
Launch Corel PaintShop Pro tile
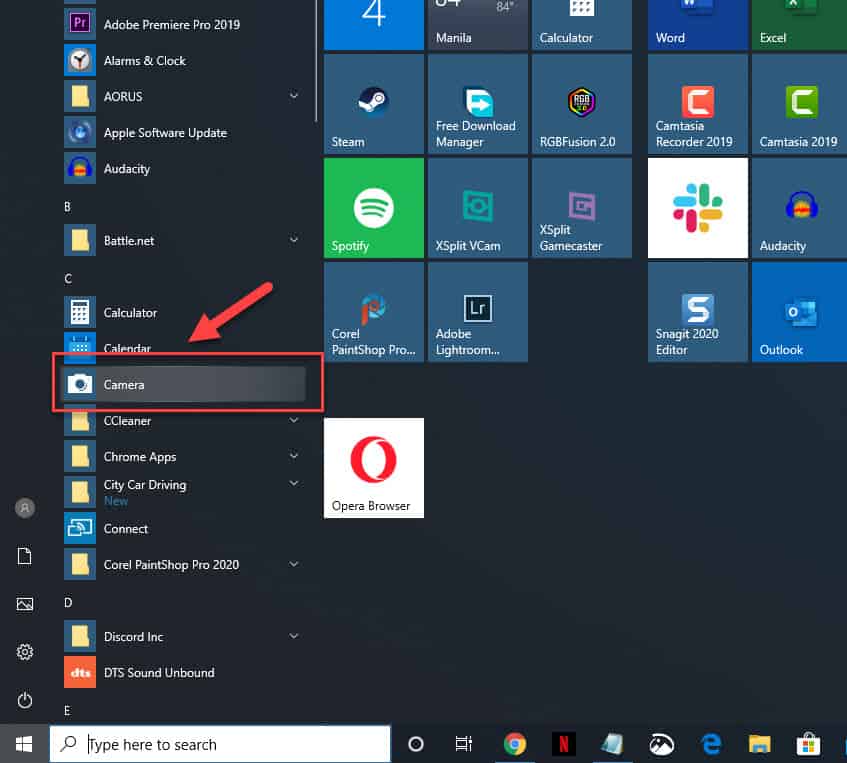pos(374,312)
